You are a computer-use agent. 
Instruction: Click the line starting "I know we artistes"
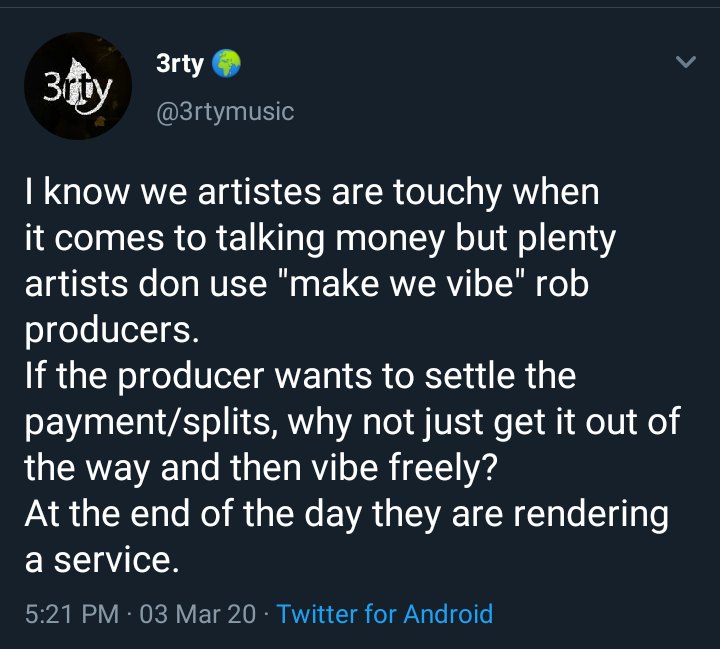point(312,192)
